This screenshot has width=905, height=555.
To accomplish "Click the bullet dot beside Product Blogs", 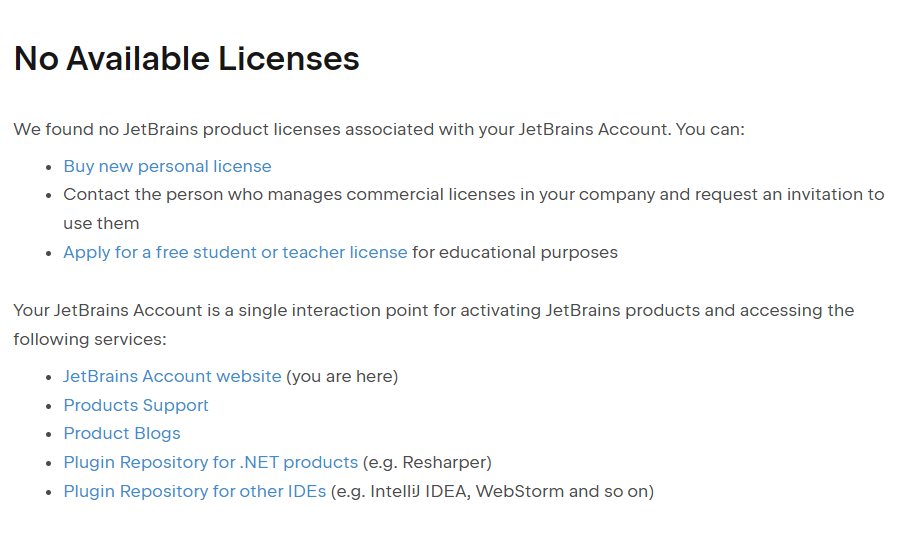I will [x=49, y=434].
